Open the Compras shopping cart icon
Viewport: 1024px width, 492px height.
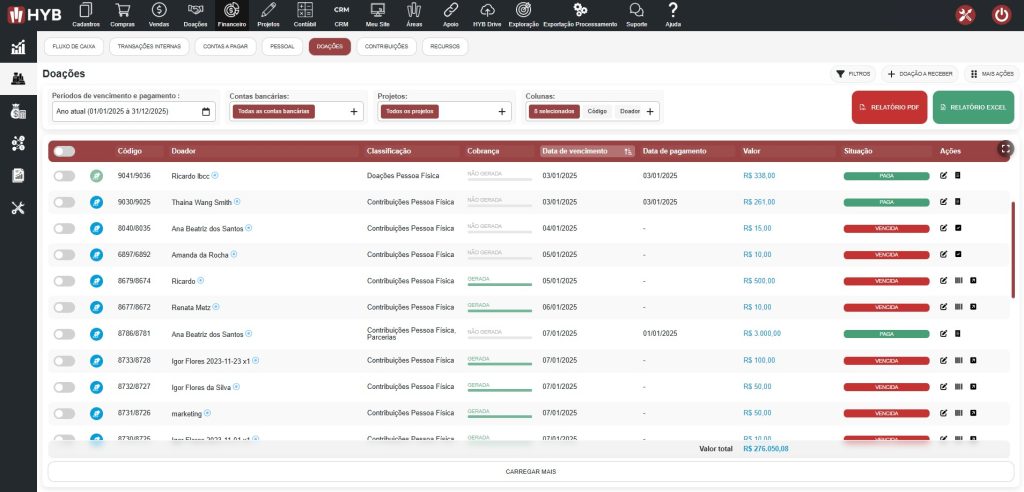(123, 13)
